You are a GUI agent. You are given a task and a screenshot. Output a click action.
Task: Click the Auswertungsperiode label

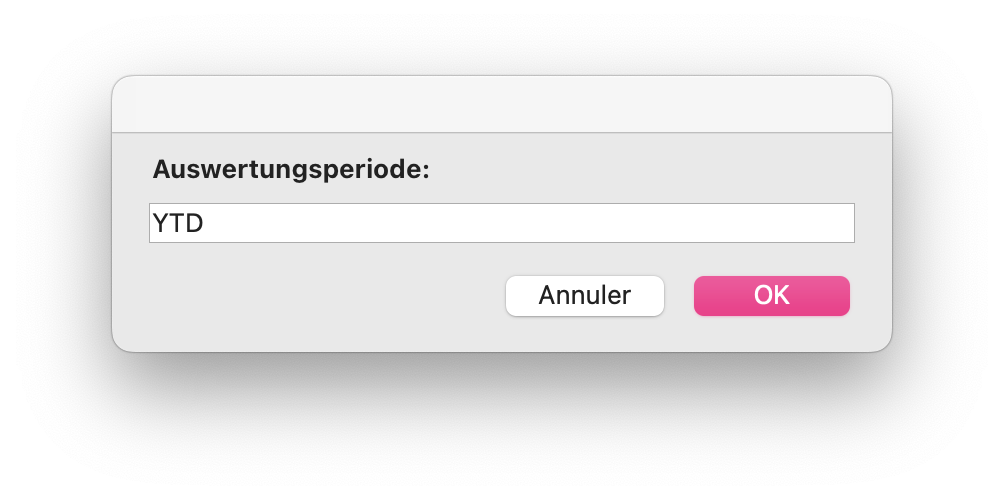(291, 170)
